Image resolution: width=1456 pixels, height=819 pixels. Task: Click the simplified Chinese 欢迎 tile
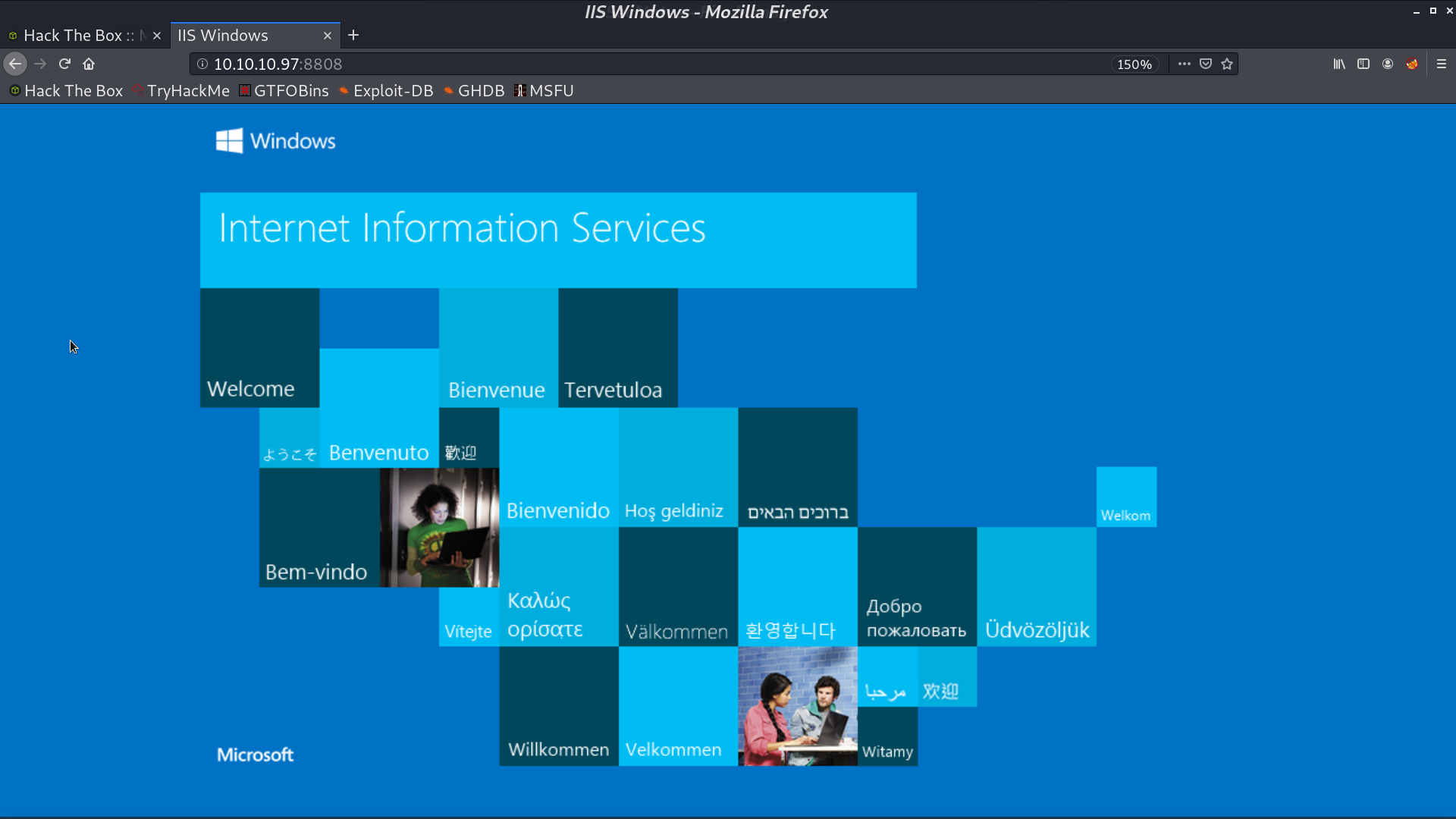[947, 676]
